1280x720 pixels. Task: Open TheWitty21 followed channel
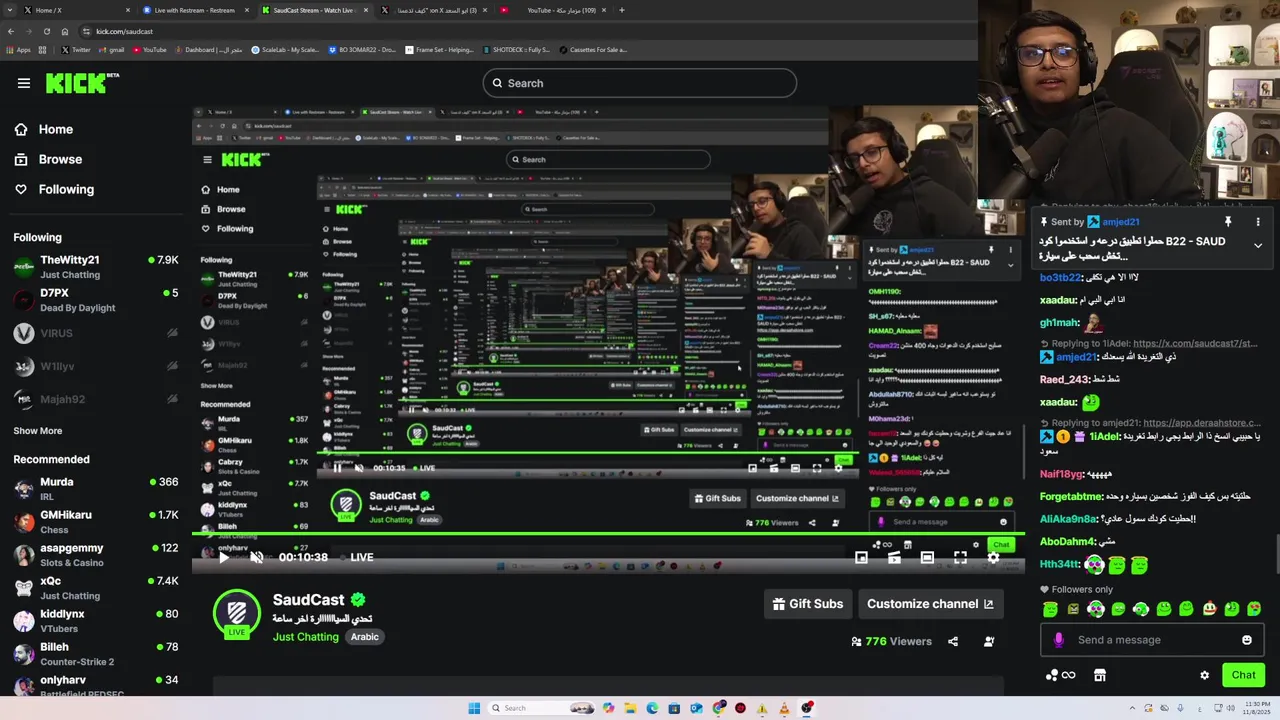(95, 266)
